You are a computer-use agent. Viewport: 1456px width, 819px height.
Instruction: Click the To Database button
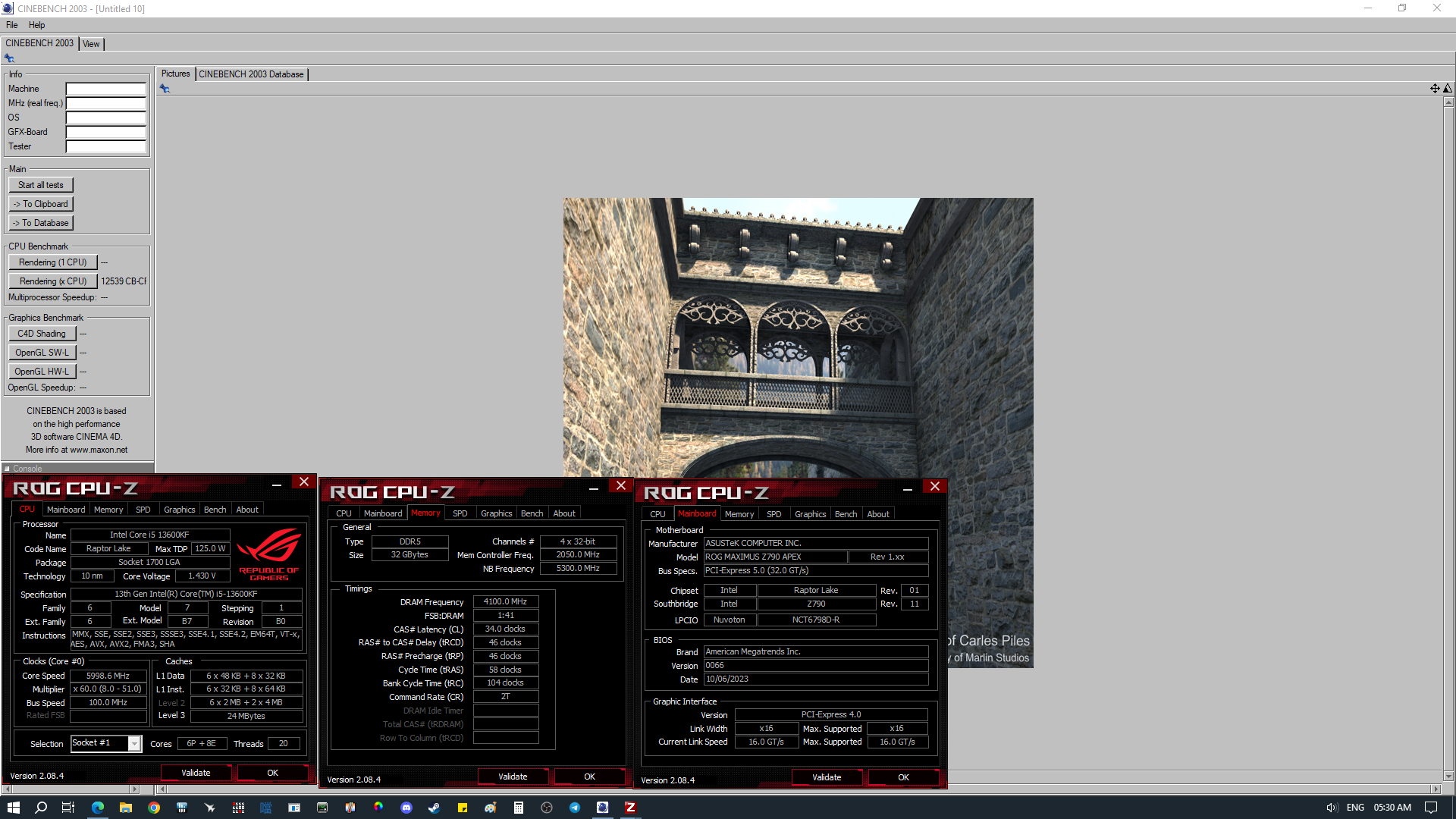tap(41, 223)
